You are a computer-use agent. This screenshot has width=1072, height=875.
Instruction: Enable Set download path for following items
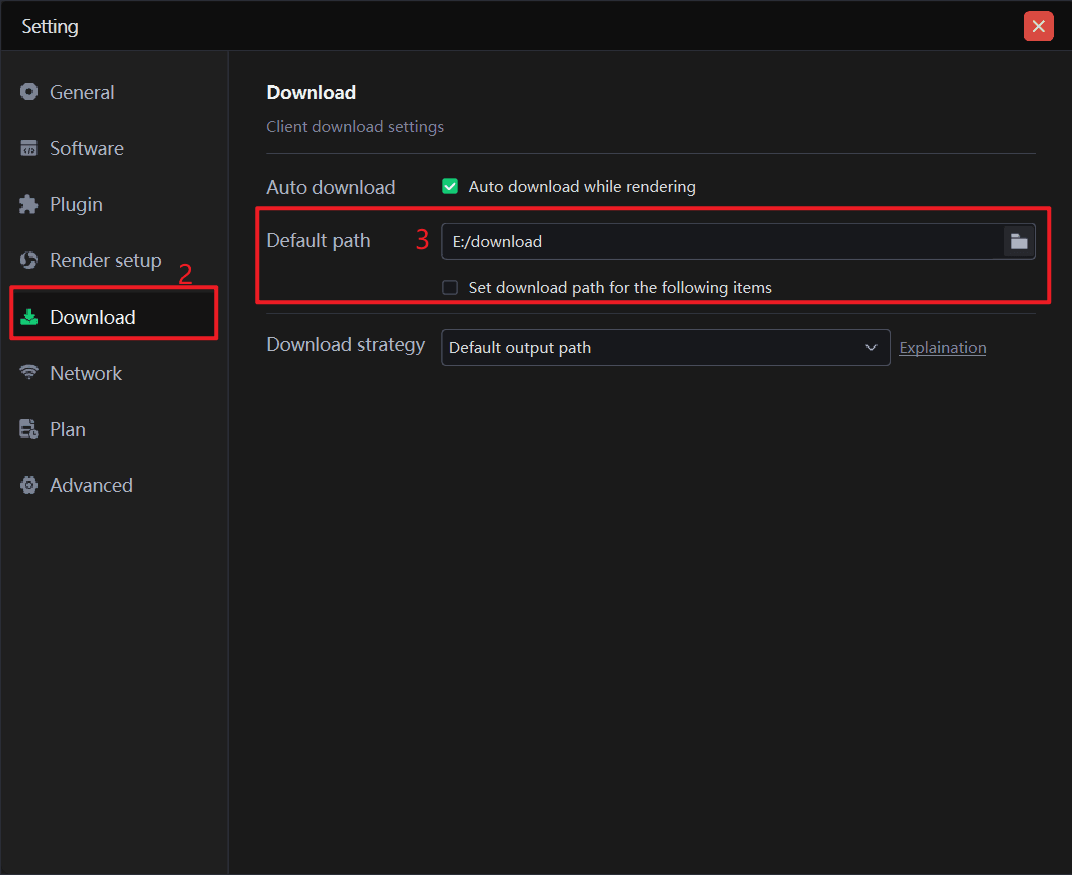coord(450,288)
